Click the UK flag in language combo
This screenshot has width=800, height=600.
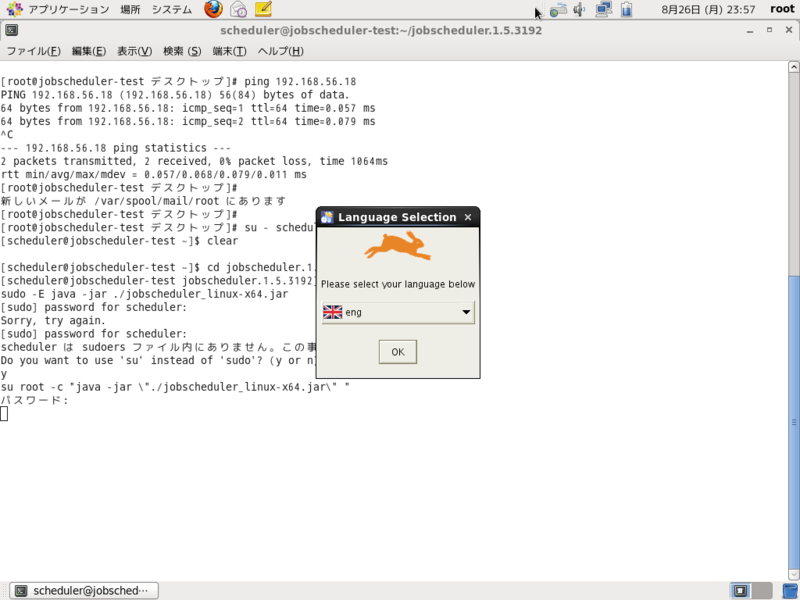click(x=333, y=312)
